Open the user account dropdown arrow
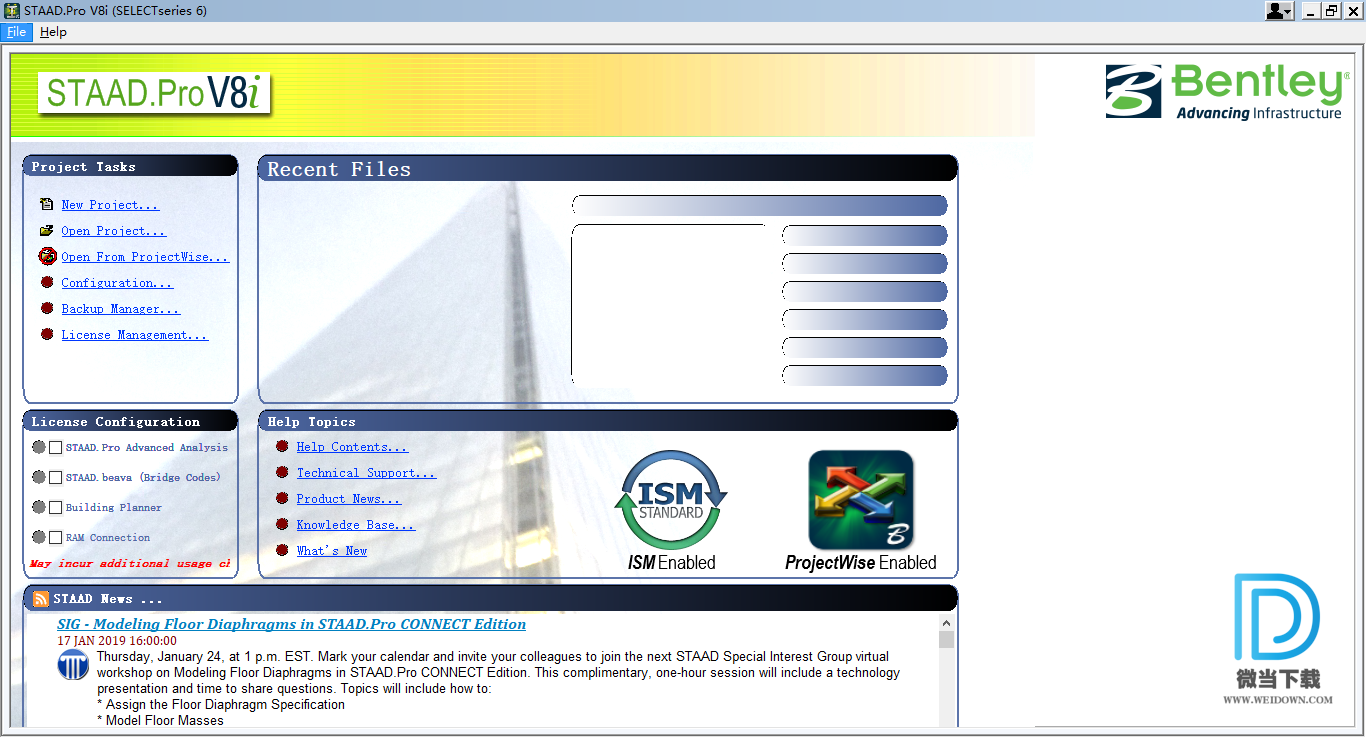This screenshot has width=1366, height=738. 1289,12
